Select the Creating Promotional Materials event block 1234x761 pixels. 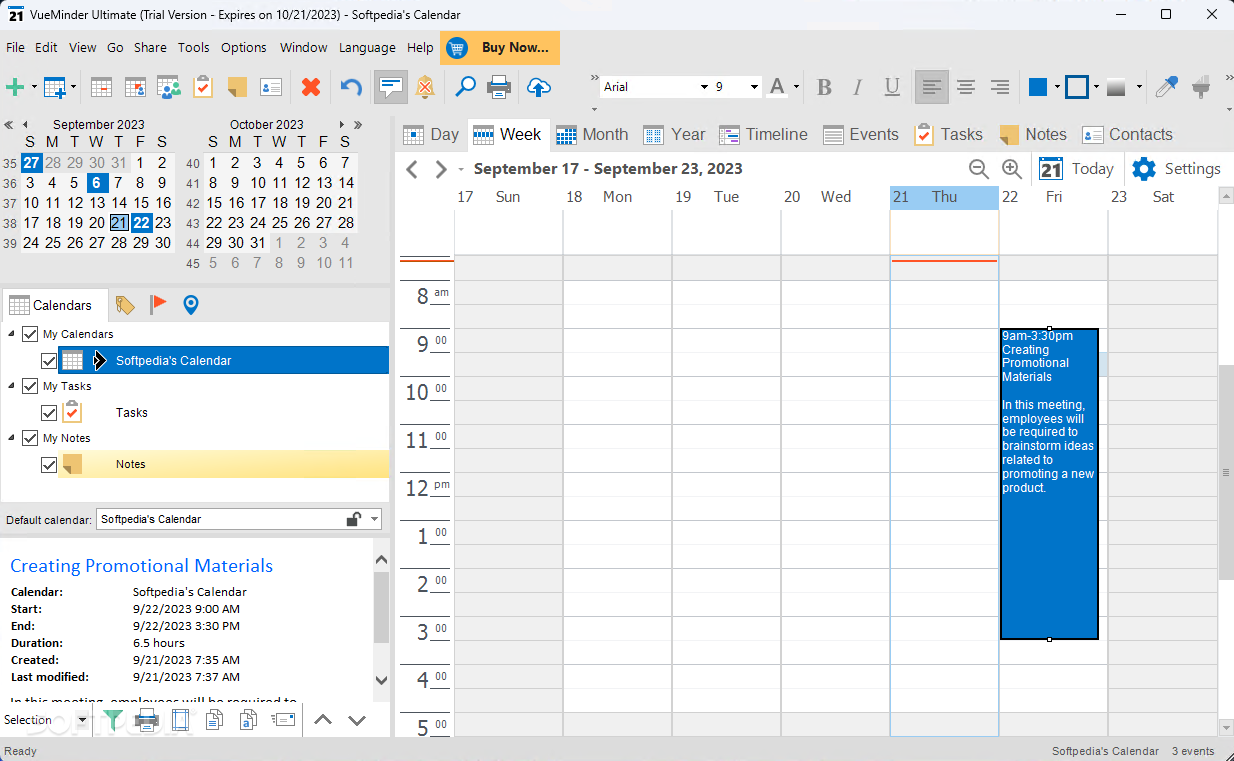[x=1049, y=484]
